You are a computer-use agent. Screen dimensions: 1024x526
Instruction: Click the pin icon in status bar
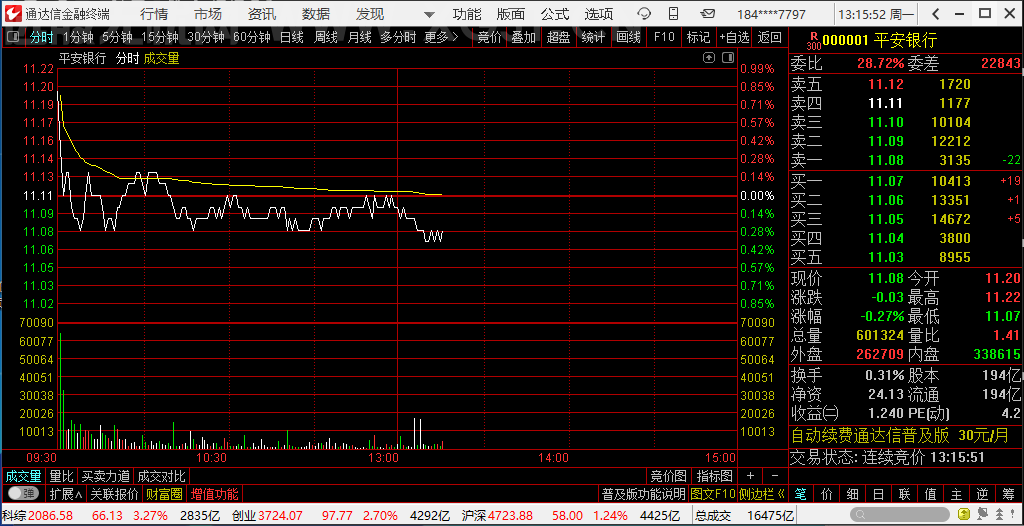click(1012, 515)
